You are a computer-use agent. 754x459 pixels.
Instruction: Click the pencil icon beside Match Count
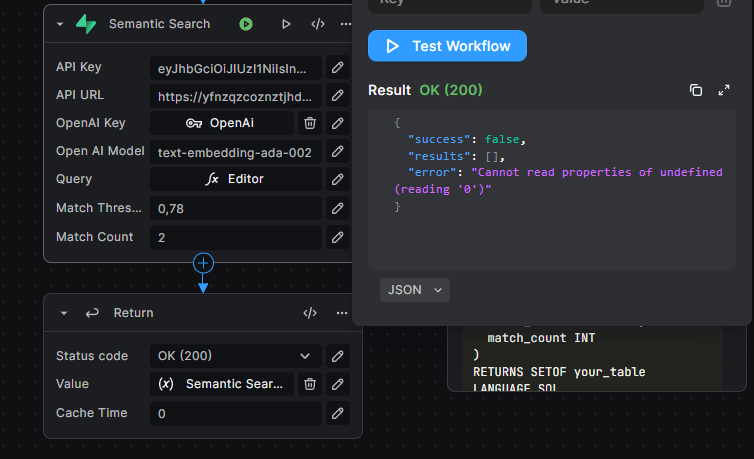[338, 238]
